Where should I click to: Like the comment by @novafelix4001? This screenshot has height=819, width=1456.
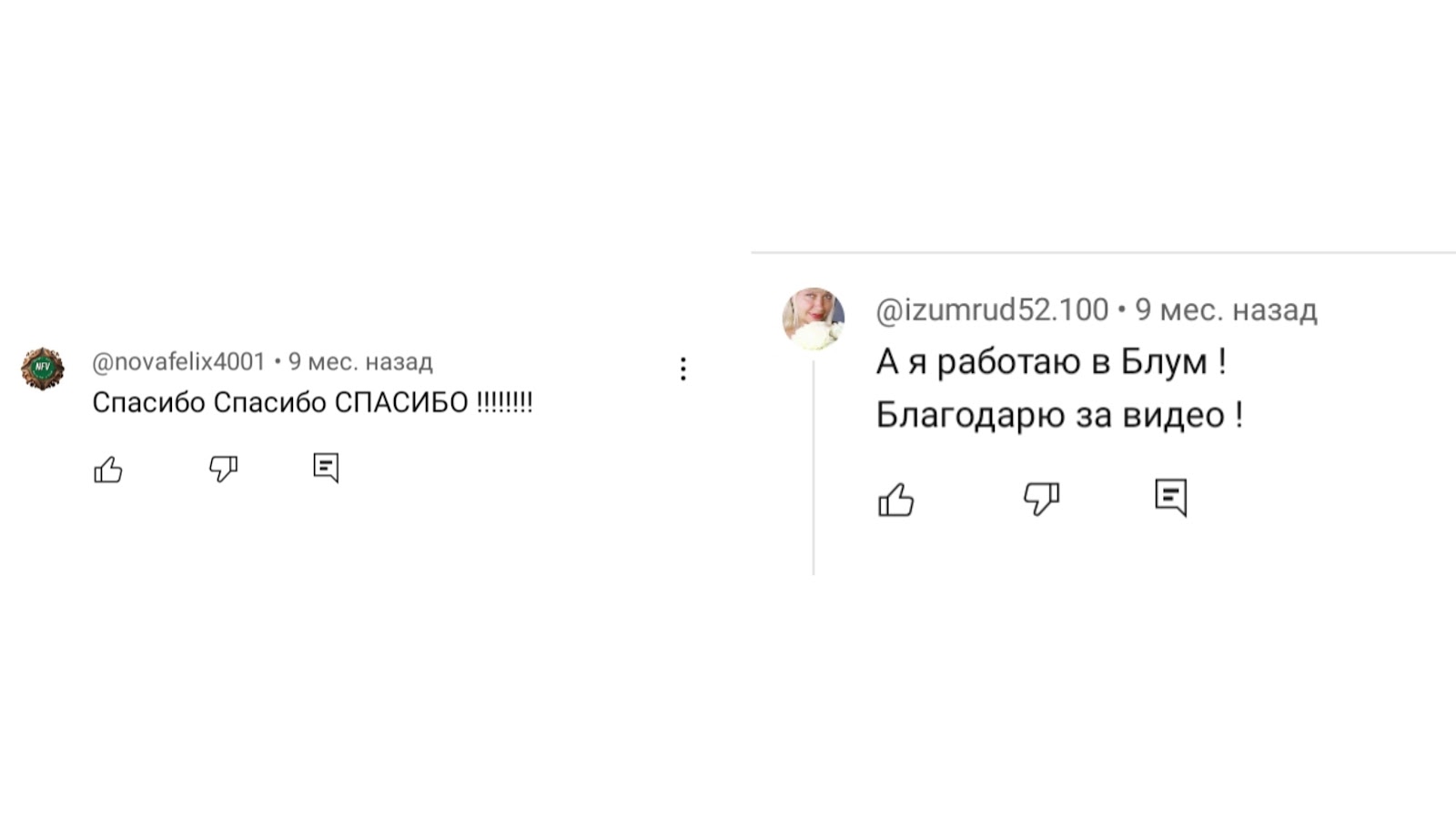point(108,470)
